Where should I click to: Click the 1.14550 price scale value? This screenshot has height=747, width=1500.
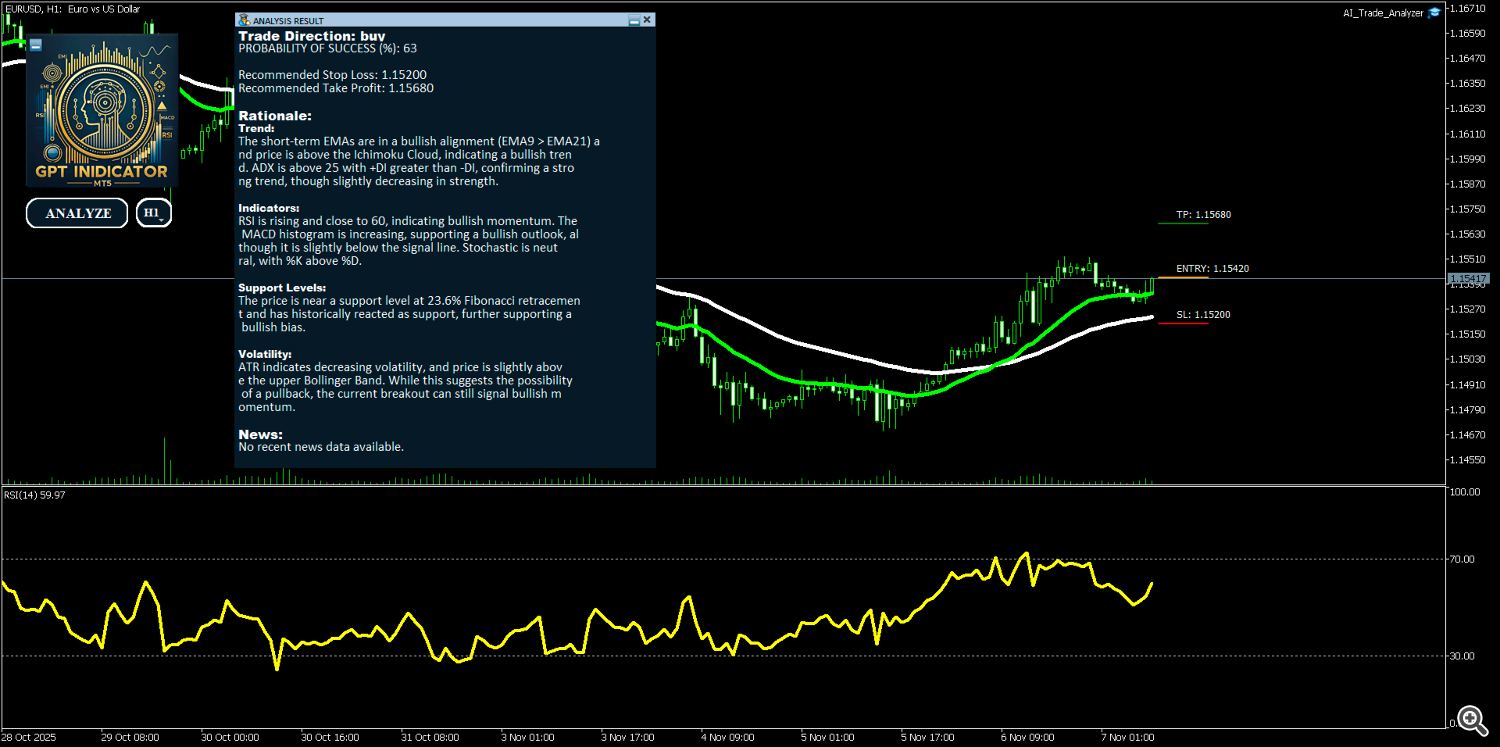(x=1470, y=460)
